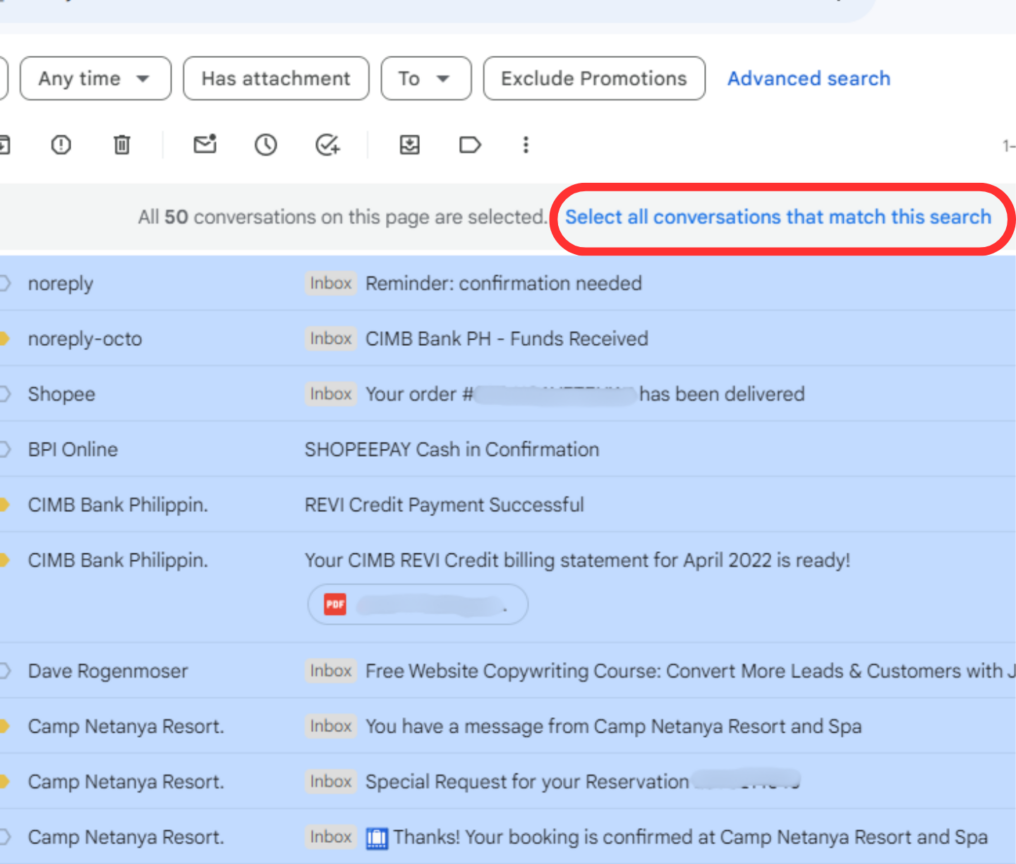Screen dimensions: 1016x864
Task: Move the selected conversations to a folder
Action: click(x=409, y=145)
